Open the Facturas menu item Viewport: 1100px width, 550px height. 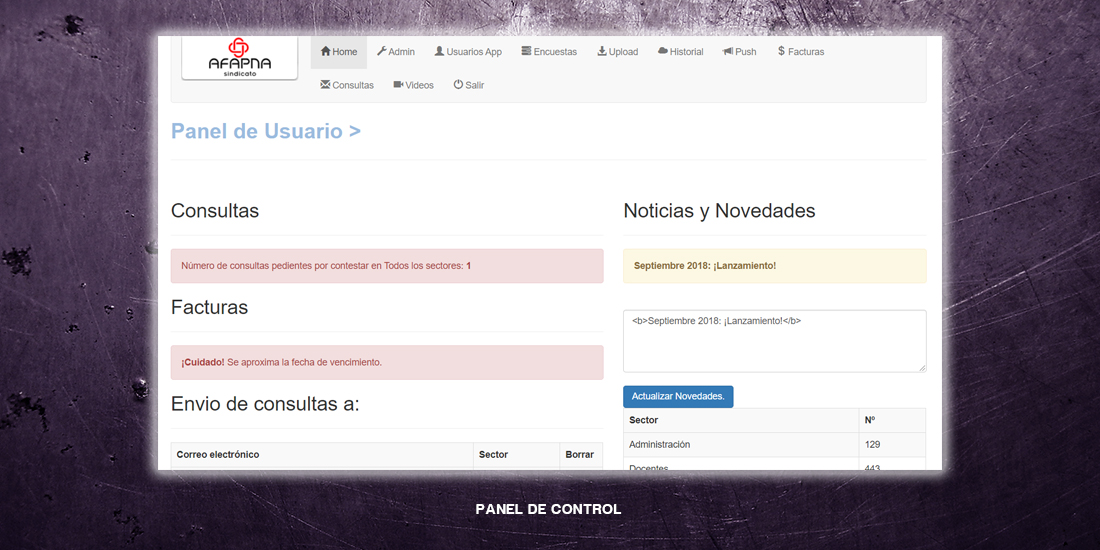800,52
